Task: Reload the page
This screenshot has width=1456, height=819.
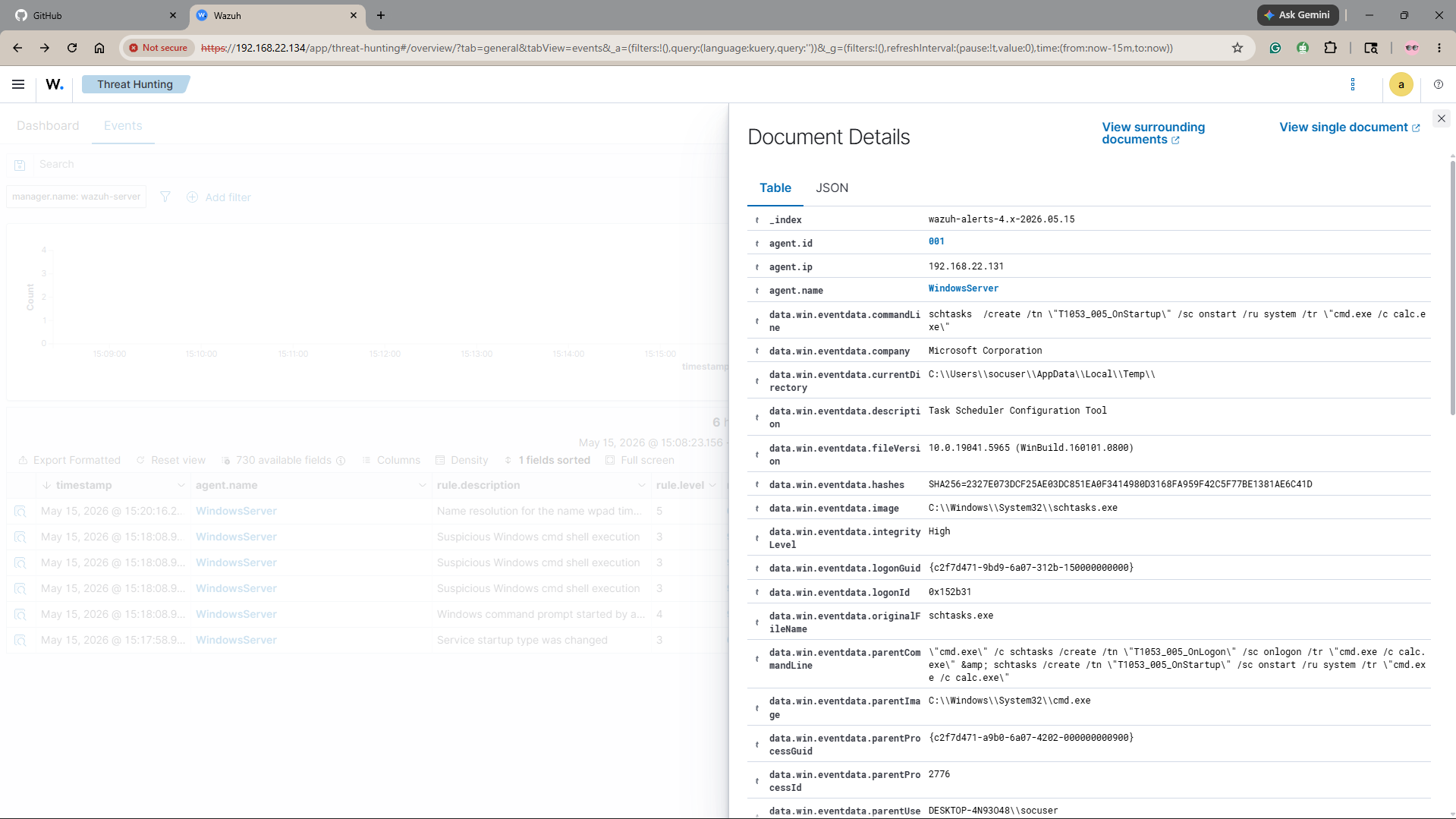Action: [x=72, y=48]
